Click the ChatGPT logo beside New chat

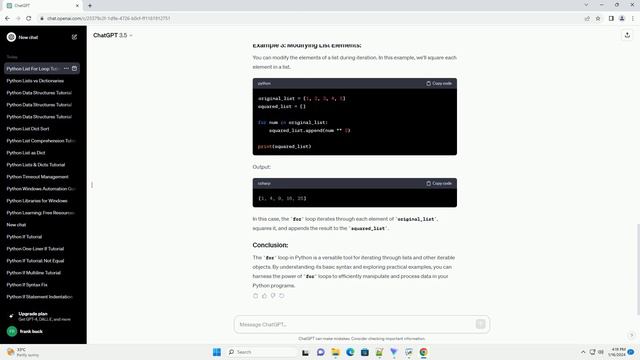pos(11,37)
